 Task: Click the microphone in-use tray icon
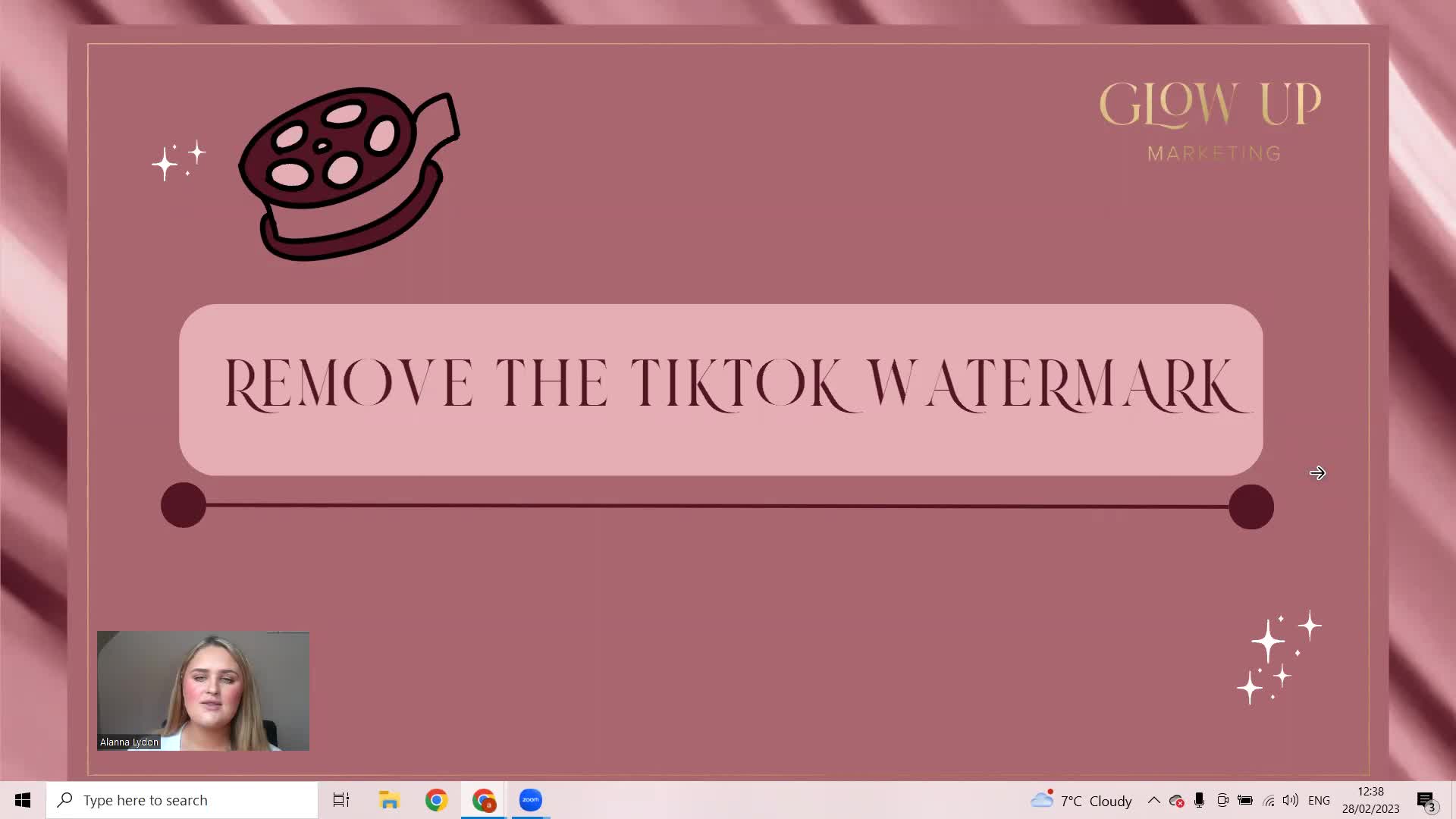pos(1199,800)
